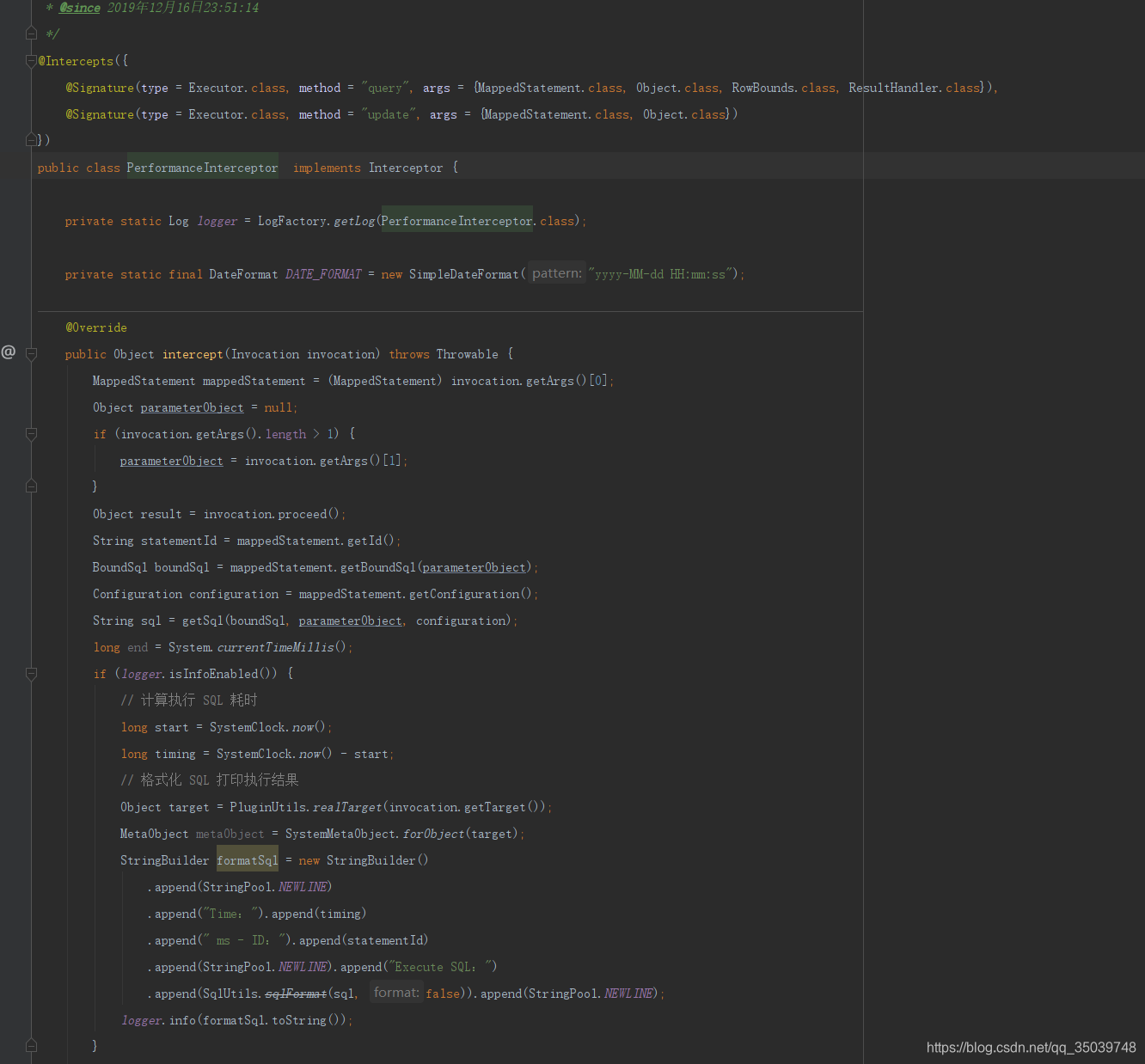Click the "Time: " string literal

pyautogui.click(x=232, y=914)
